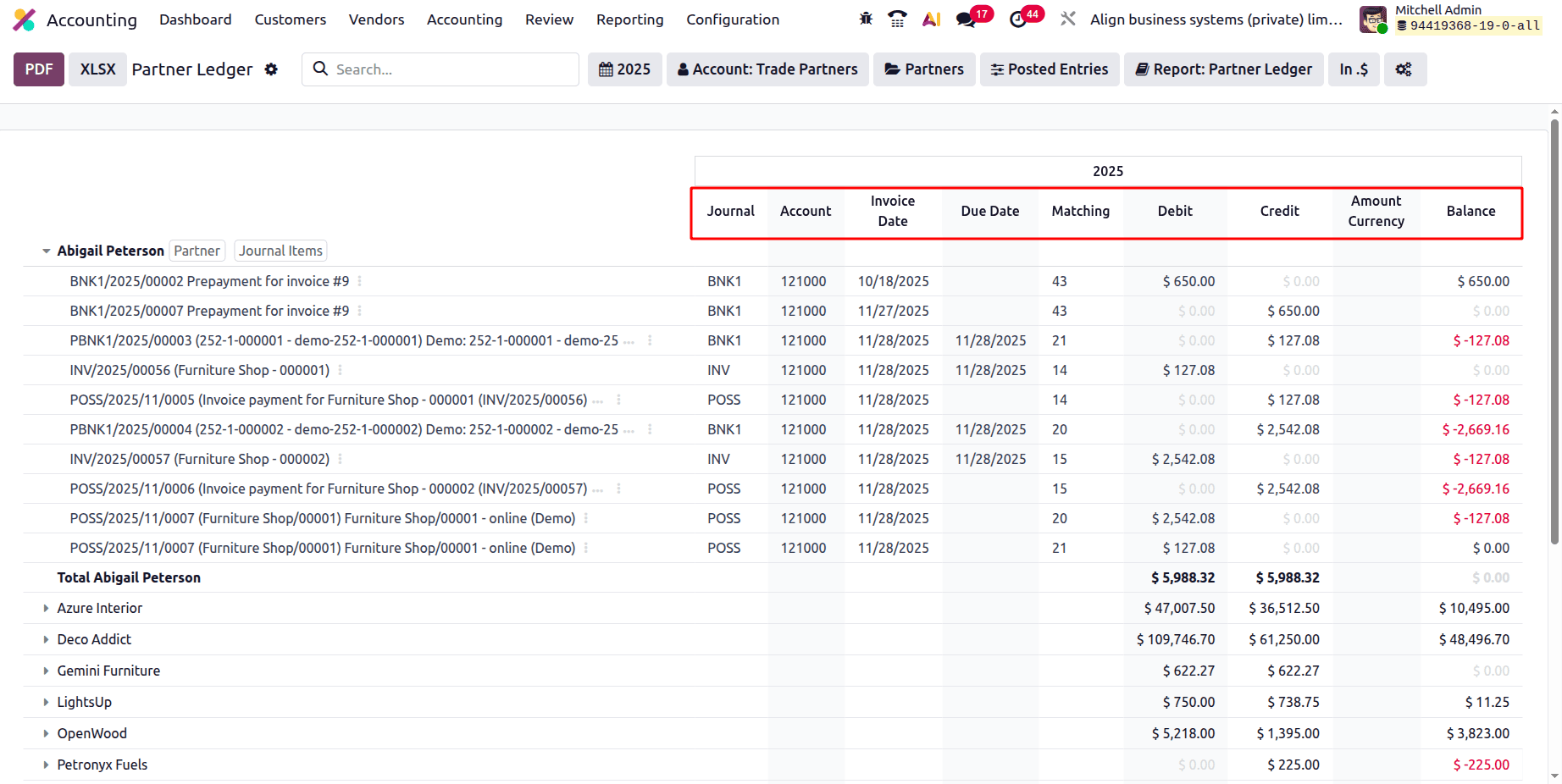Click the Credit column header

[x=1279, y=211]
